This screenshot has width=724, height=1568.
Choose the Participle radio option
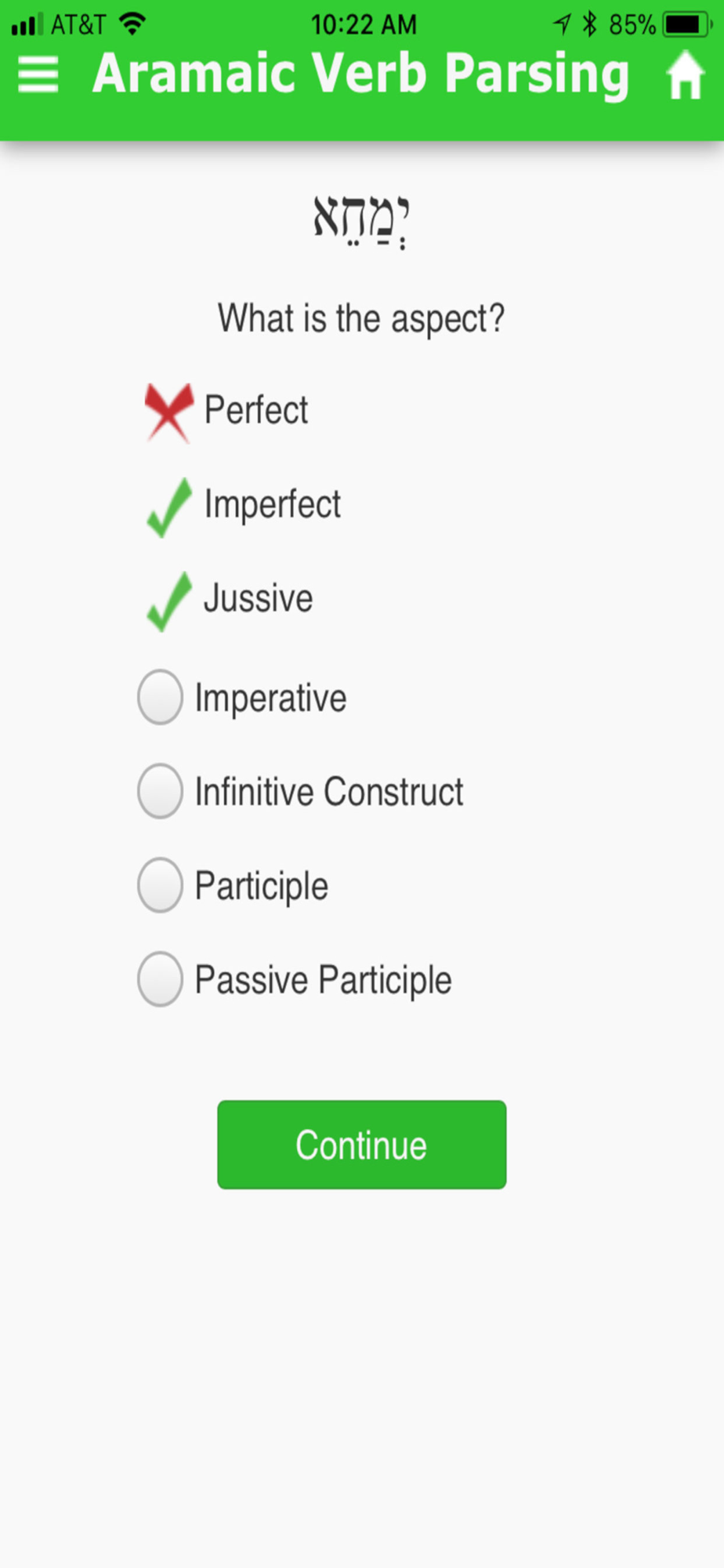160,885
